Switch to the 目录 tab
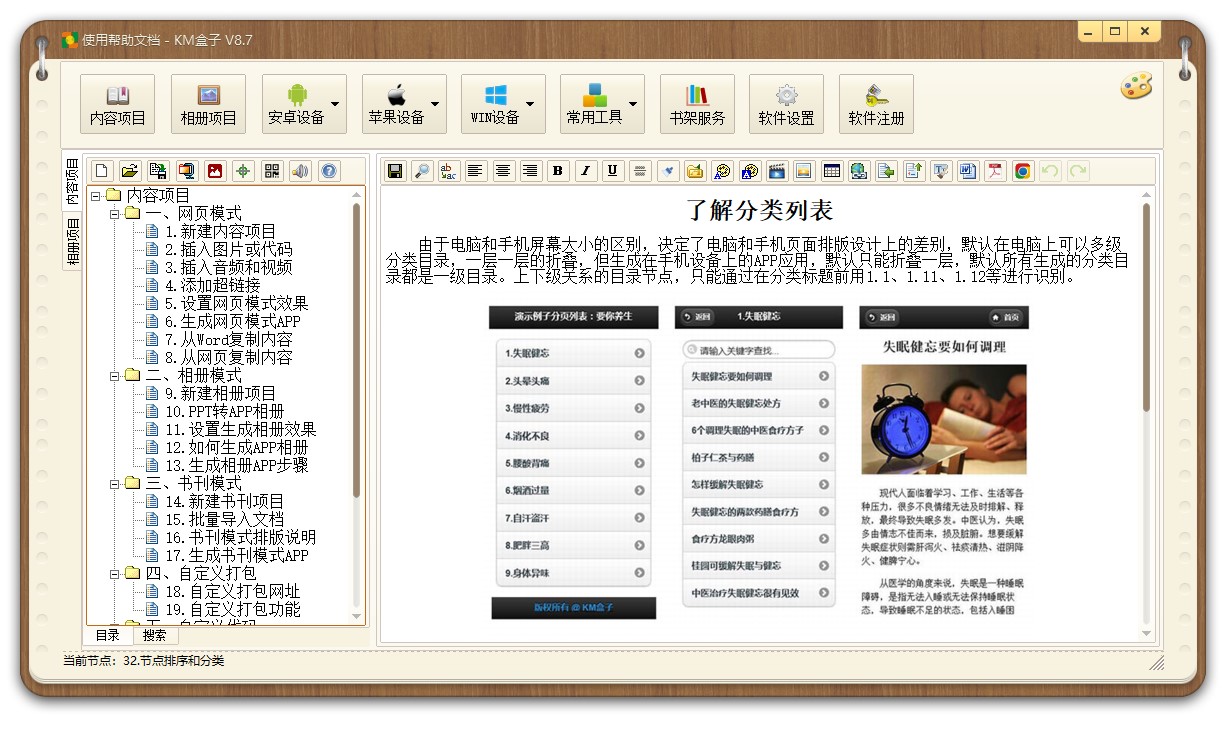The image size is (1224, 730). (x=108, y=635)
